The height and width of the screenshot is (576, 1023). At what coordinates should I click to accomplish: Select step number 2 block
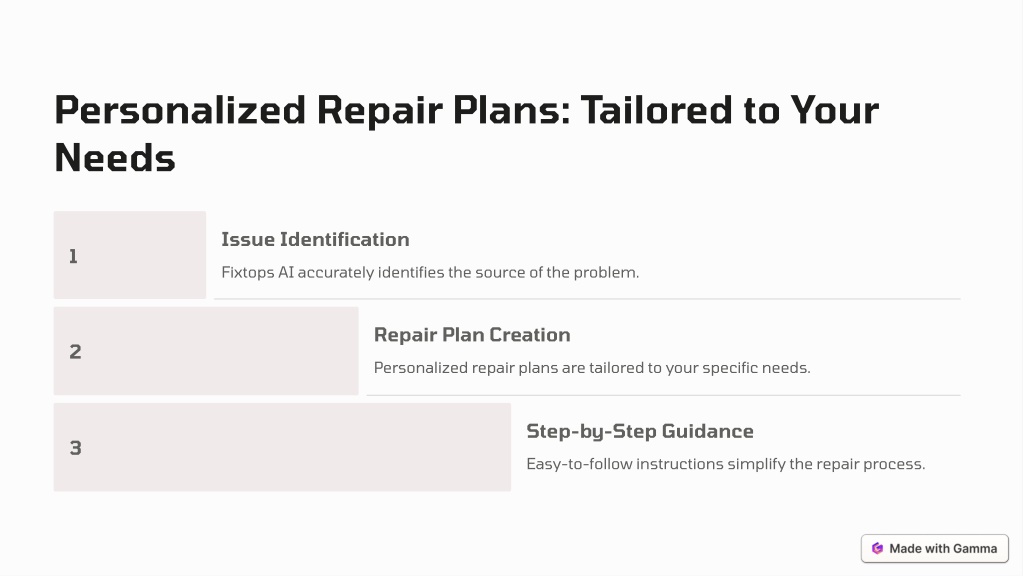(206, 351)
